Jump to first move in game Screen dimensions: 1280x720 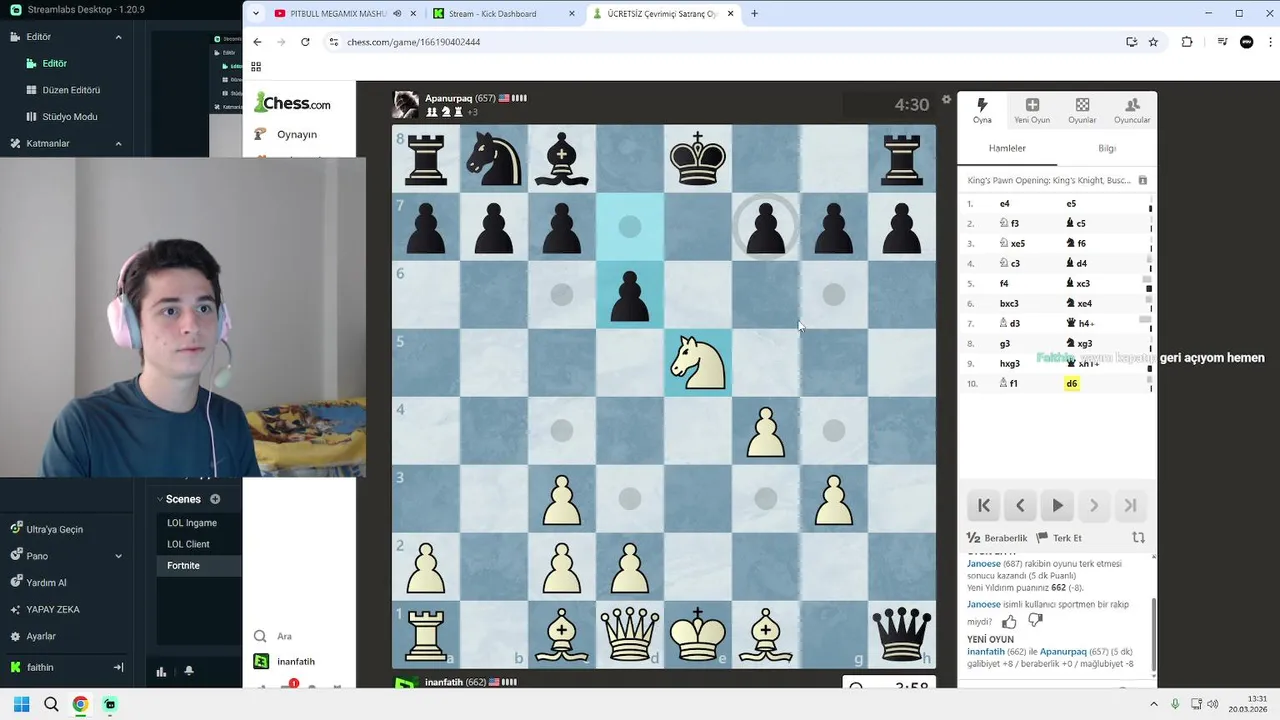tap(984, 506)
